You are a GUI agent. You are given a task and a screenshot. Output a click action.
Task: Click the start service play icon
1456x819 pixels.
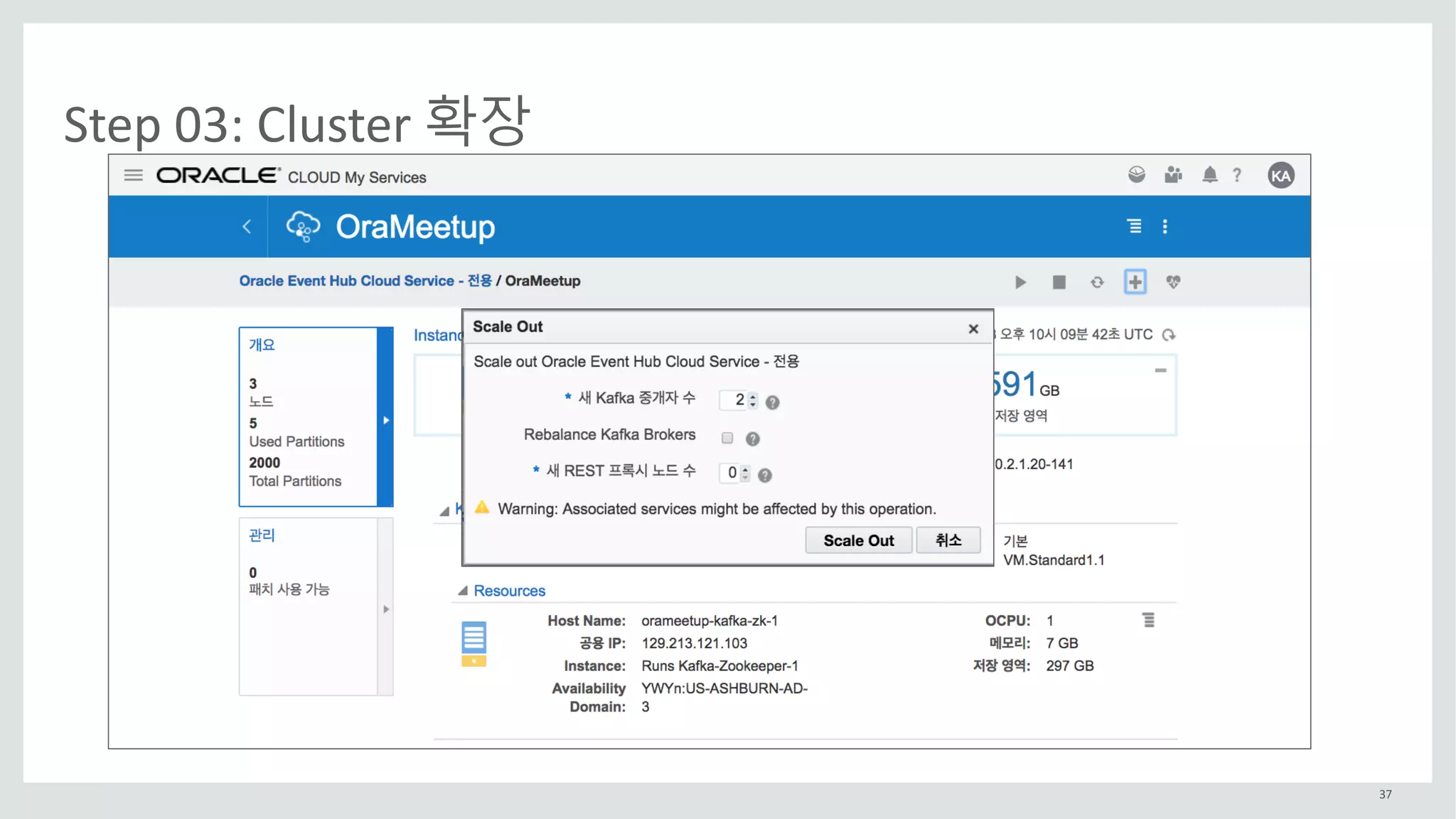tap(1020, 282)
